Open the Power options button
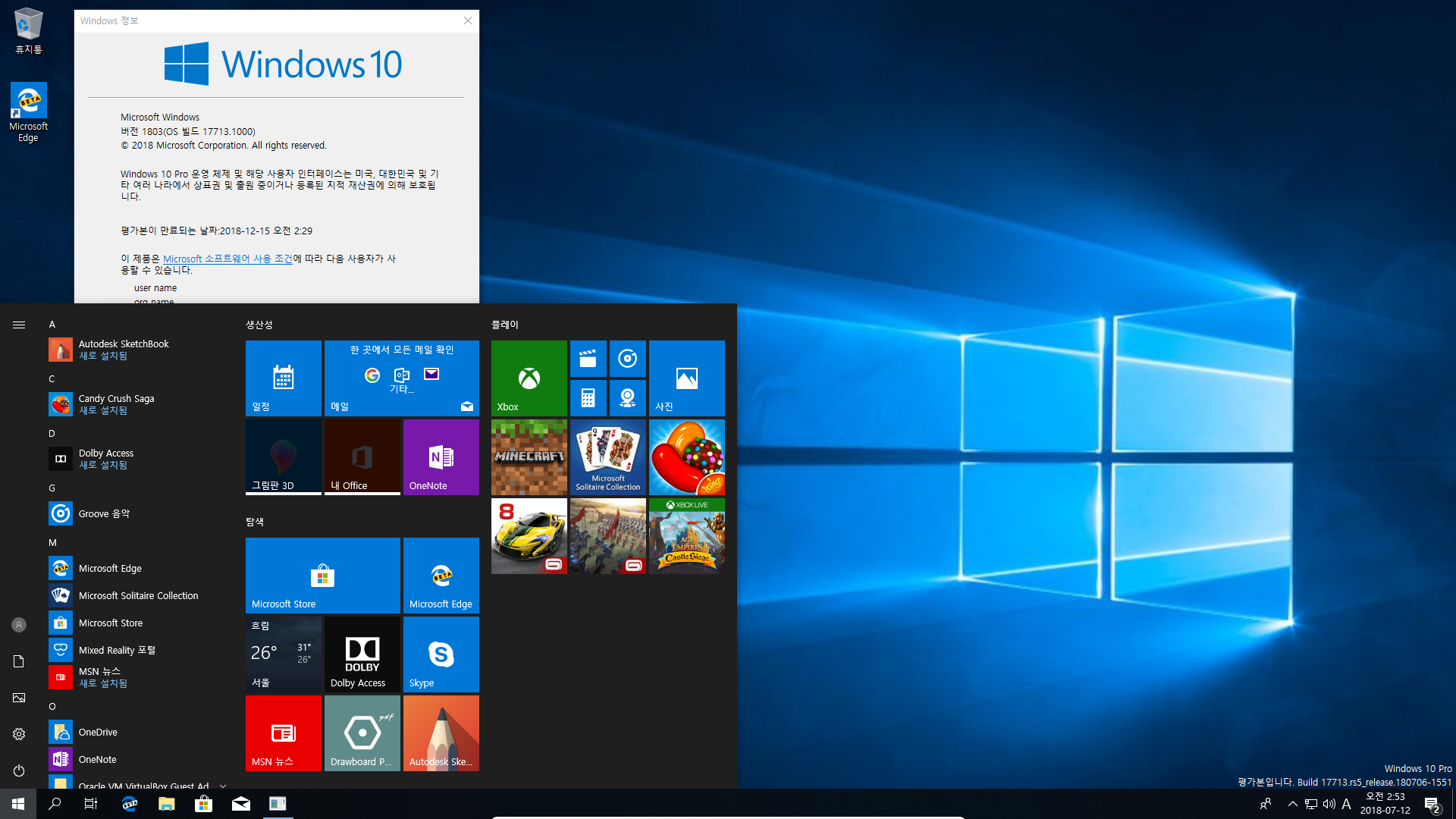Image resolution: width=1456 pixels, height=819 pixels. point(19,770)
